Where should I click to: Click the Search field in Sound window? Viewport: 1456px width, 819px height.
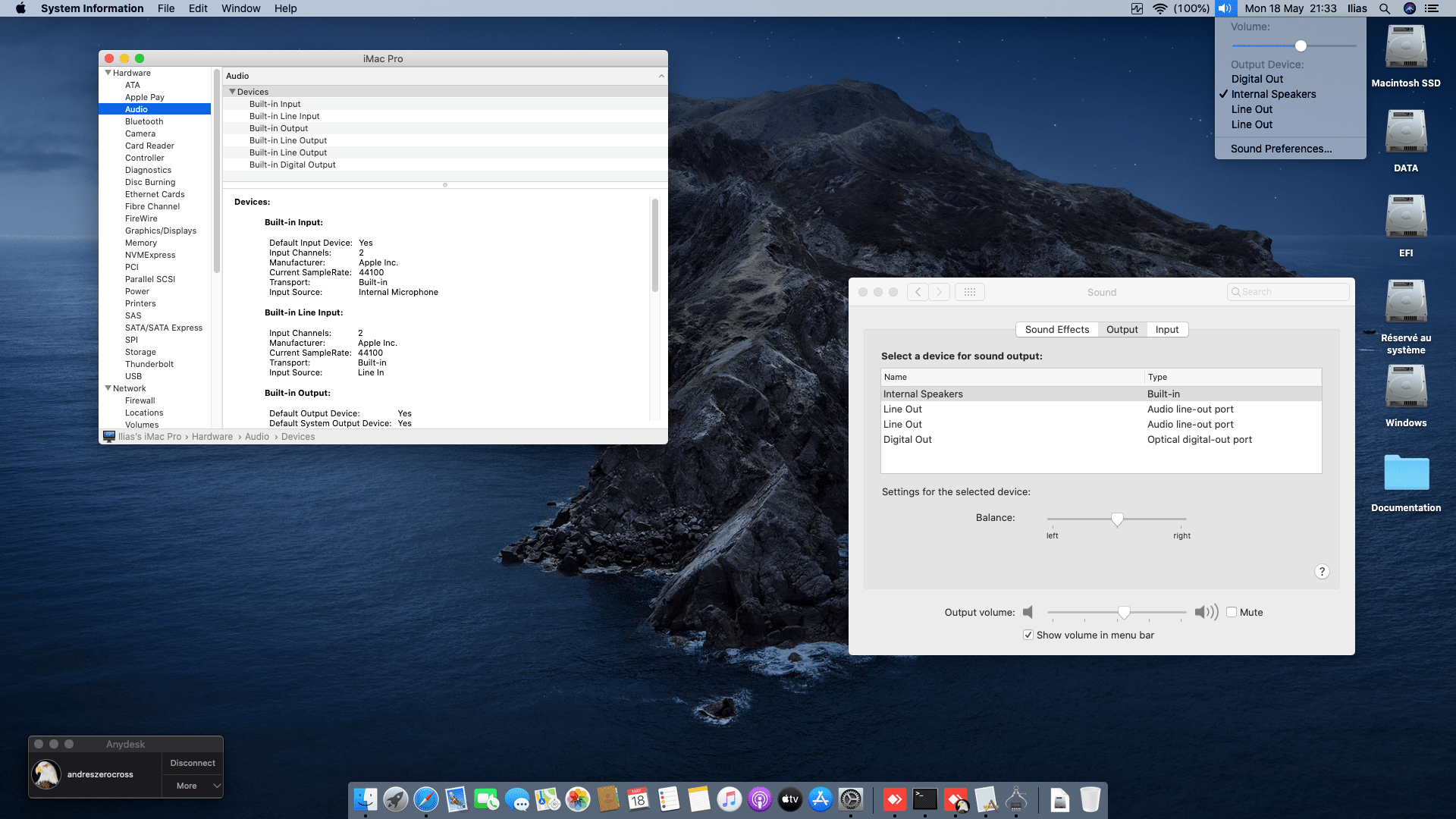(1288, 292)
